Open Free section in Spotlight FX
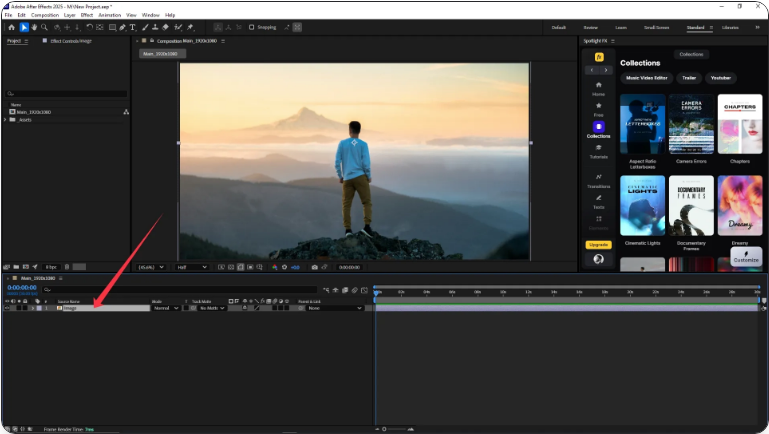The image size is (769, 434). pyautogui.click(x=598, y=109)
